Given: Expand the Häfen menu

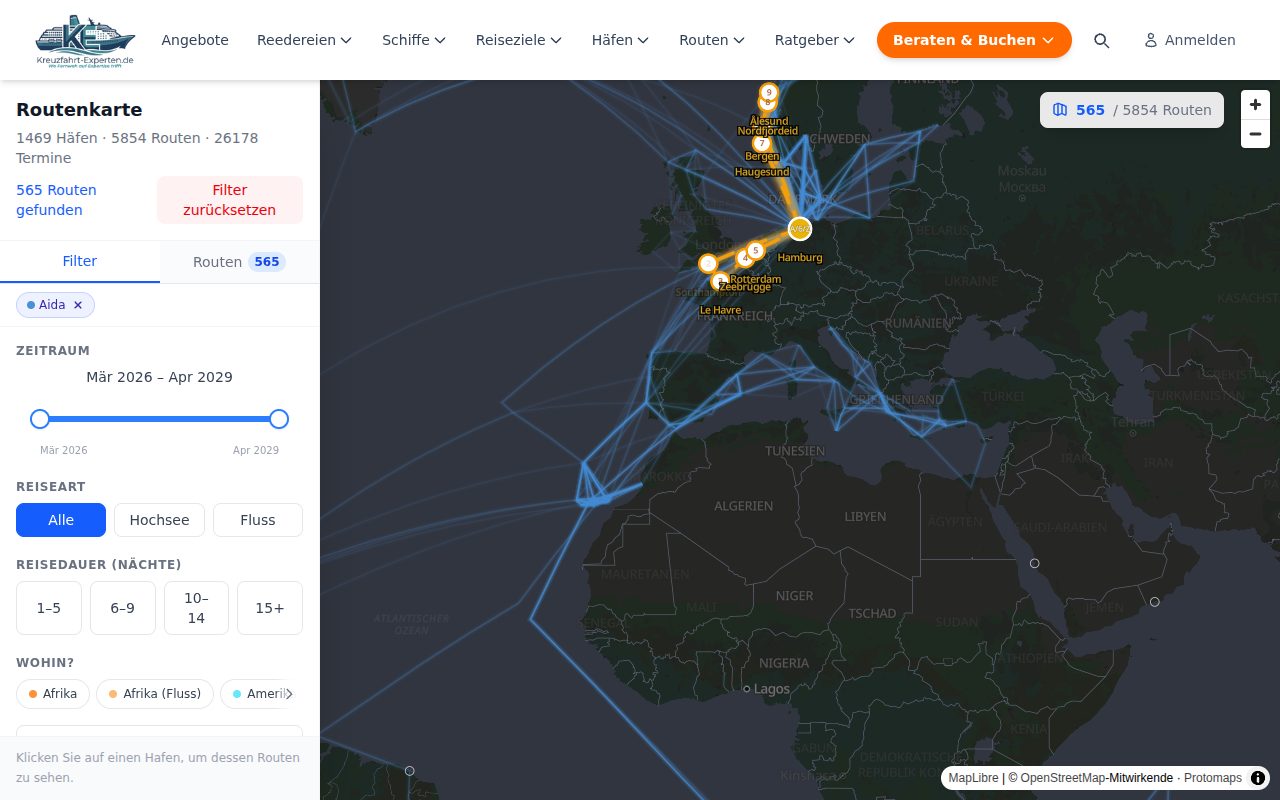Looking at the screenshot, I should pos(621,40).
